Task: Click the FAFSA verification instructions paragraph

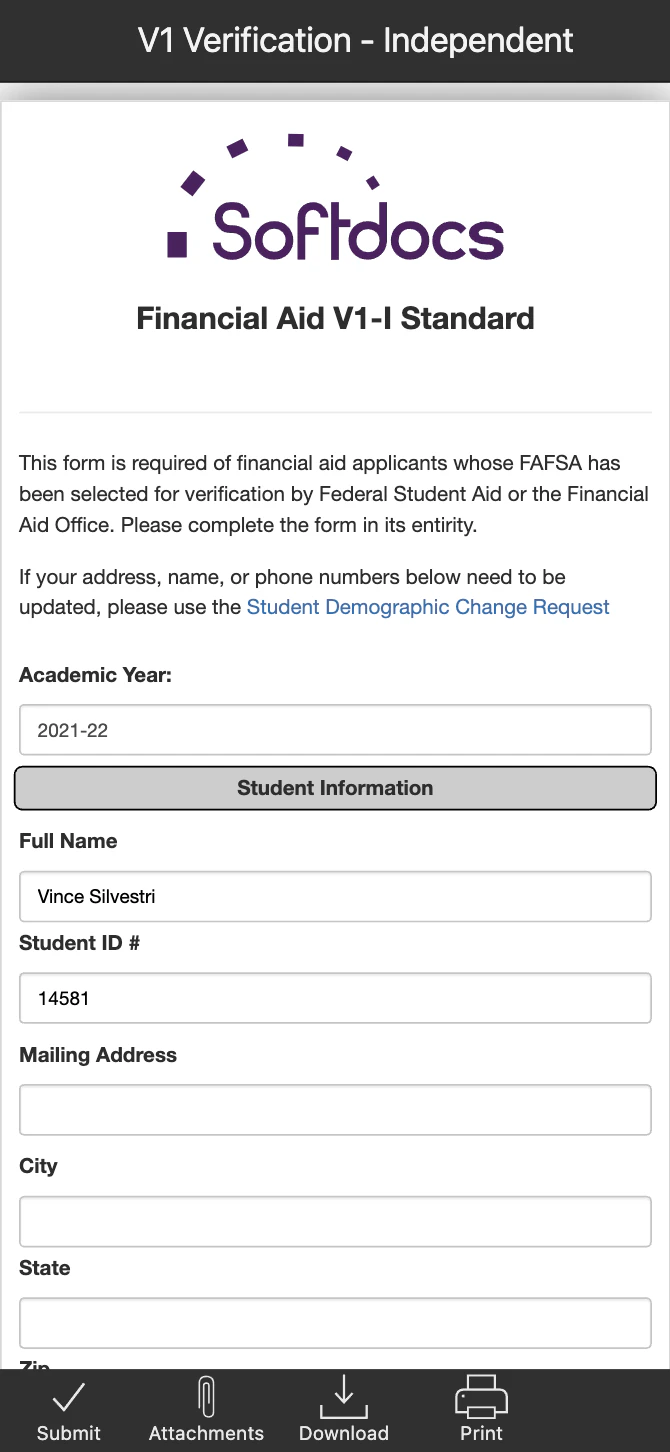Action: pos(334,494)
